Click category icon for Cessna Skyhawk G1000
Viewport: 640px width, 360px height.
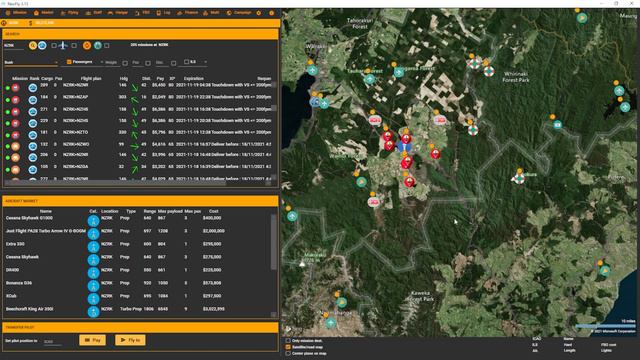(x=93, y=221)
